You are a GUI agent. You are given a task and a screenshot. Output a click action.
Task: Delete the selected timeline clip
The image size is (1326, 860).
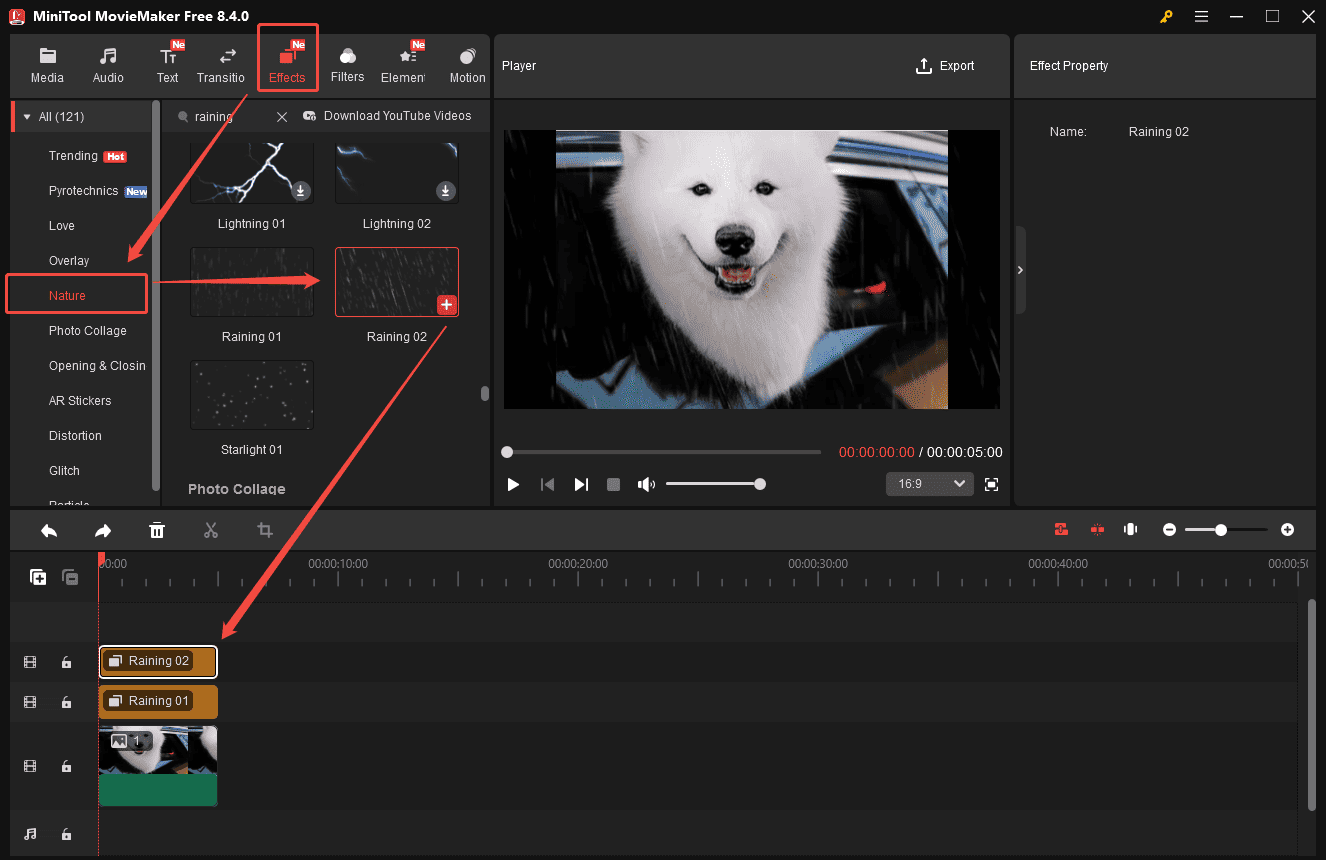point(157,530)
